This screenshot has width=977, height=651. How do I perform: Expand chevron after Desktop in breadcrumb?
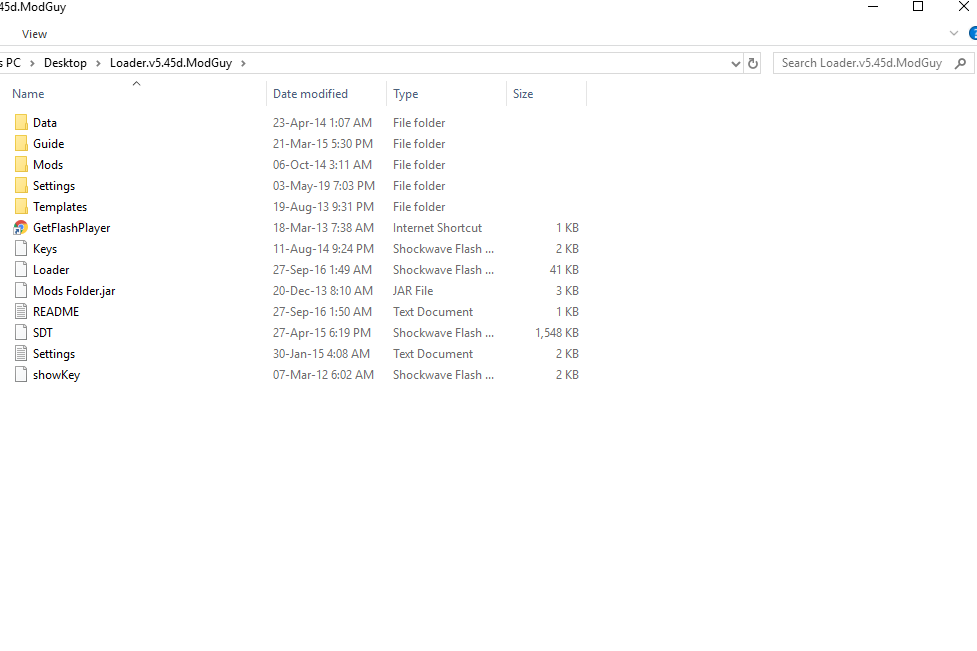[x=98, y=63]
